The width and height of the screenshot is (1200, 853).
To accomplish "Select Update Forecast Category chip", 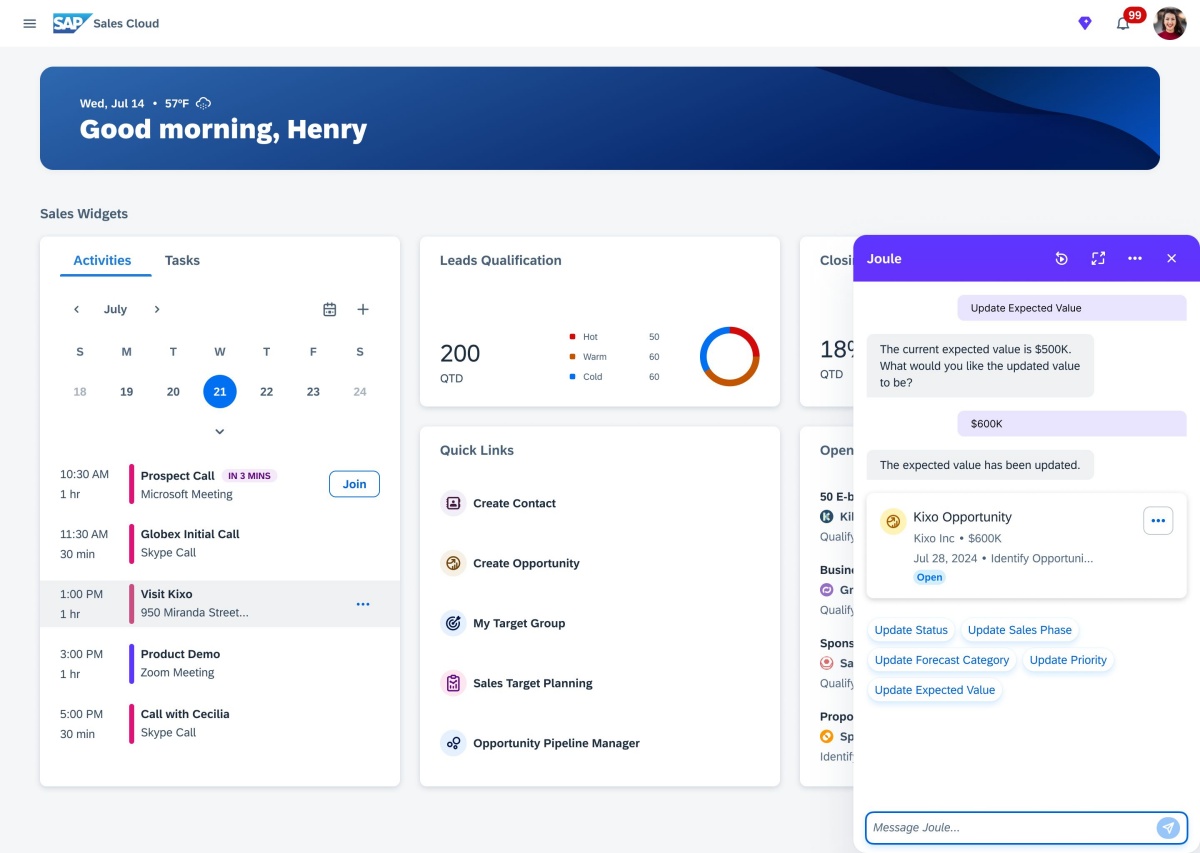I will (942, 660).
